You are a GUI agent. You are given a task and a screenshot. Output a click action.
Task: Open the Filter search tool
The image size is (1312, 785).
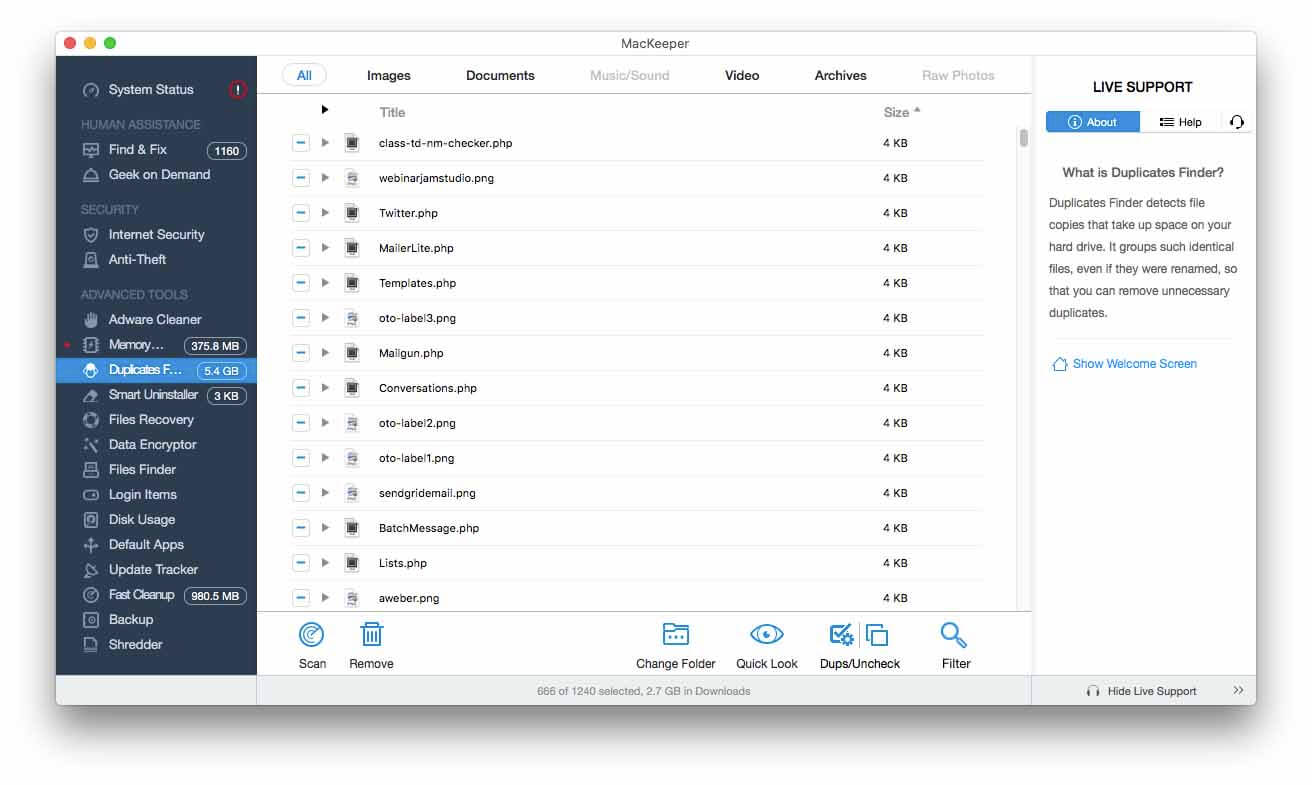point(955,645)
